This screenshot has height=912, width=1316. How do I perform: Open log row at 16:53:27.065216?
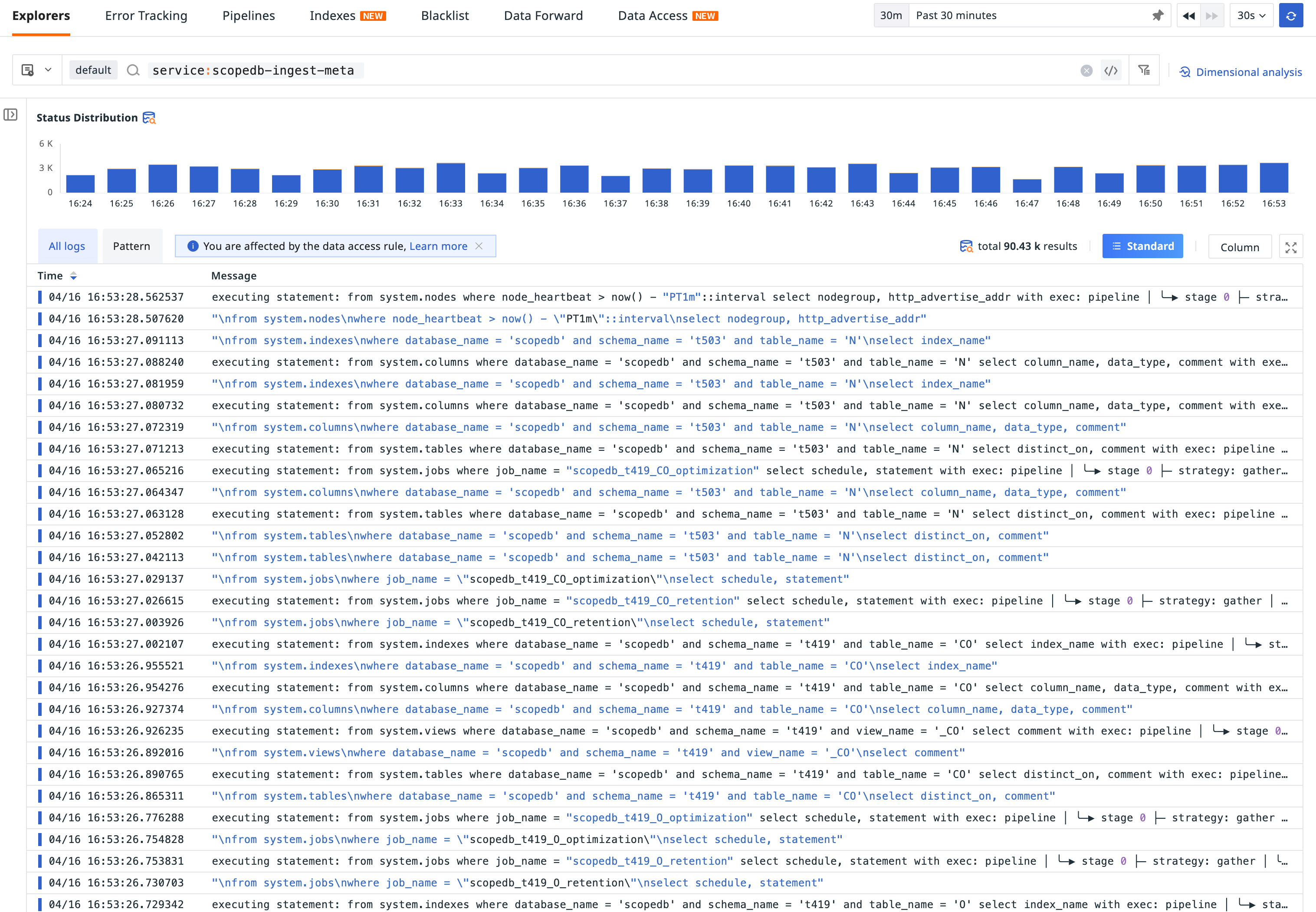tap(665, 471)
